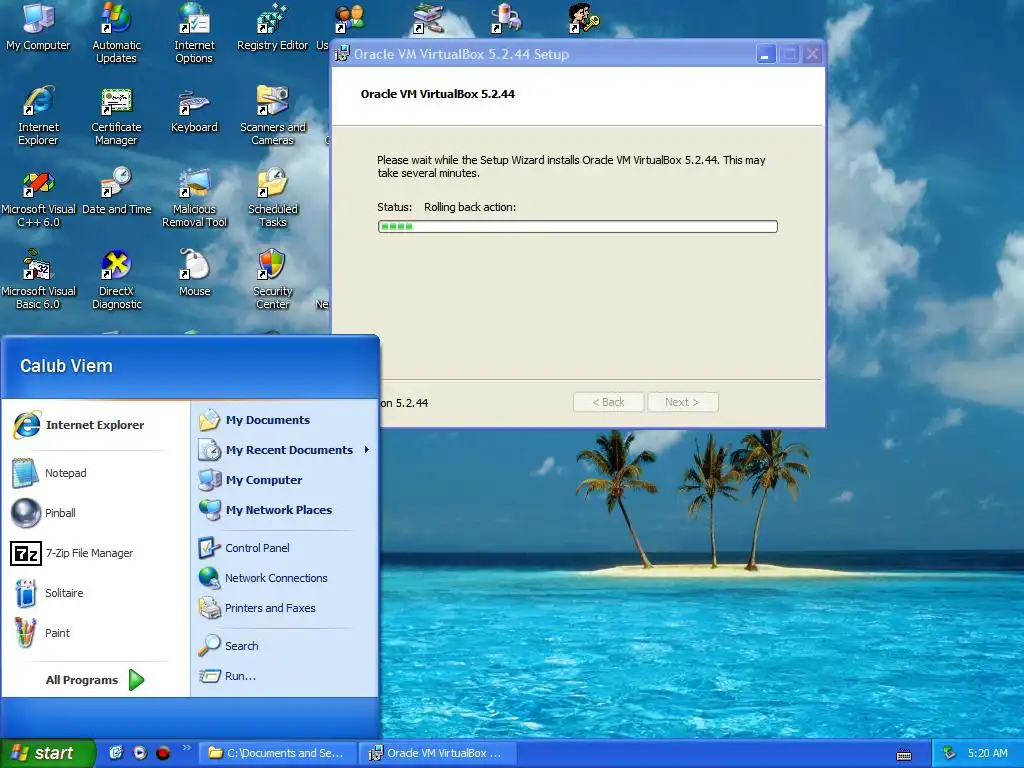Viewport: 1024px width, 768px height.
Task: Open Internet Options desktop shortcut
Action: [x=194, y=33]
